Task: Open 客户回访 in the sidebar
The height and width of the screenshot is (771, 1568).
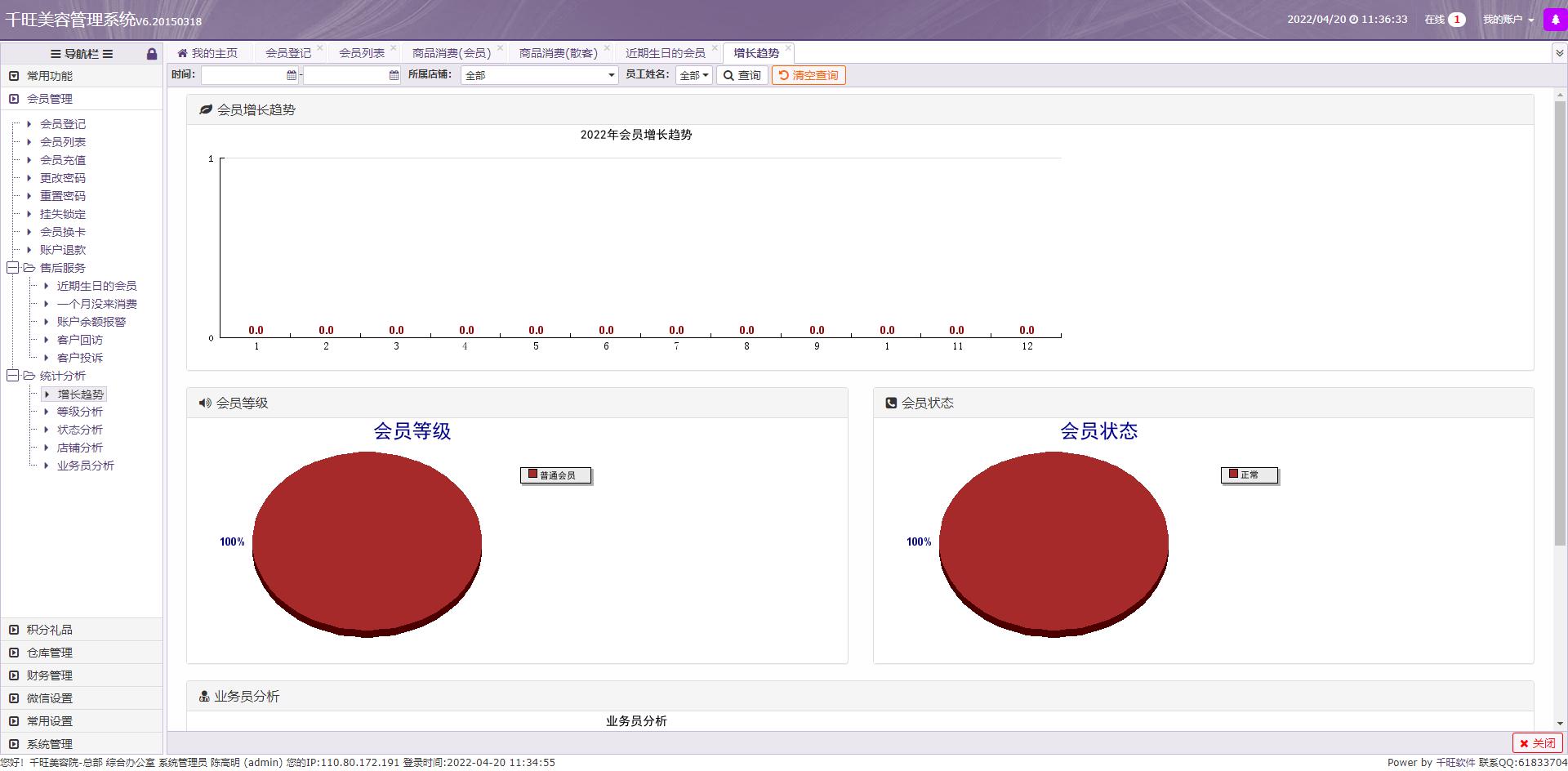Action: [x=80, y=340]
